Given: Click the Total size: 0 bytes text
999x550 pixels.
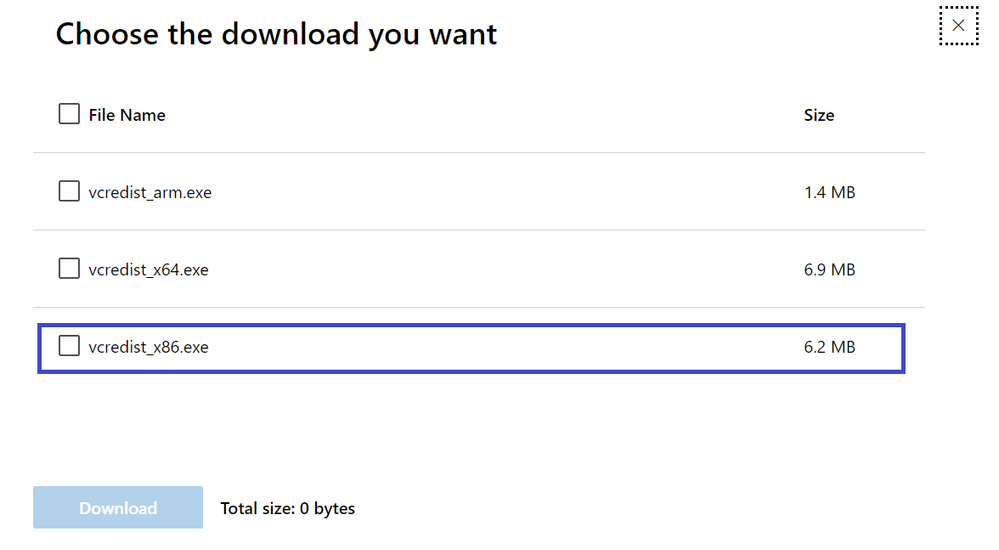Looking at the screenshot, I should 287,508.
